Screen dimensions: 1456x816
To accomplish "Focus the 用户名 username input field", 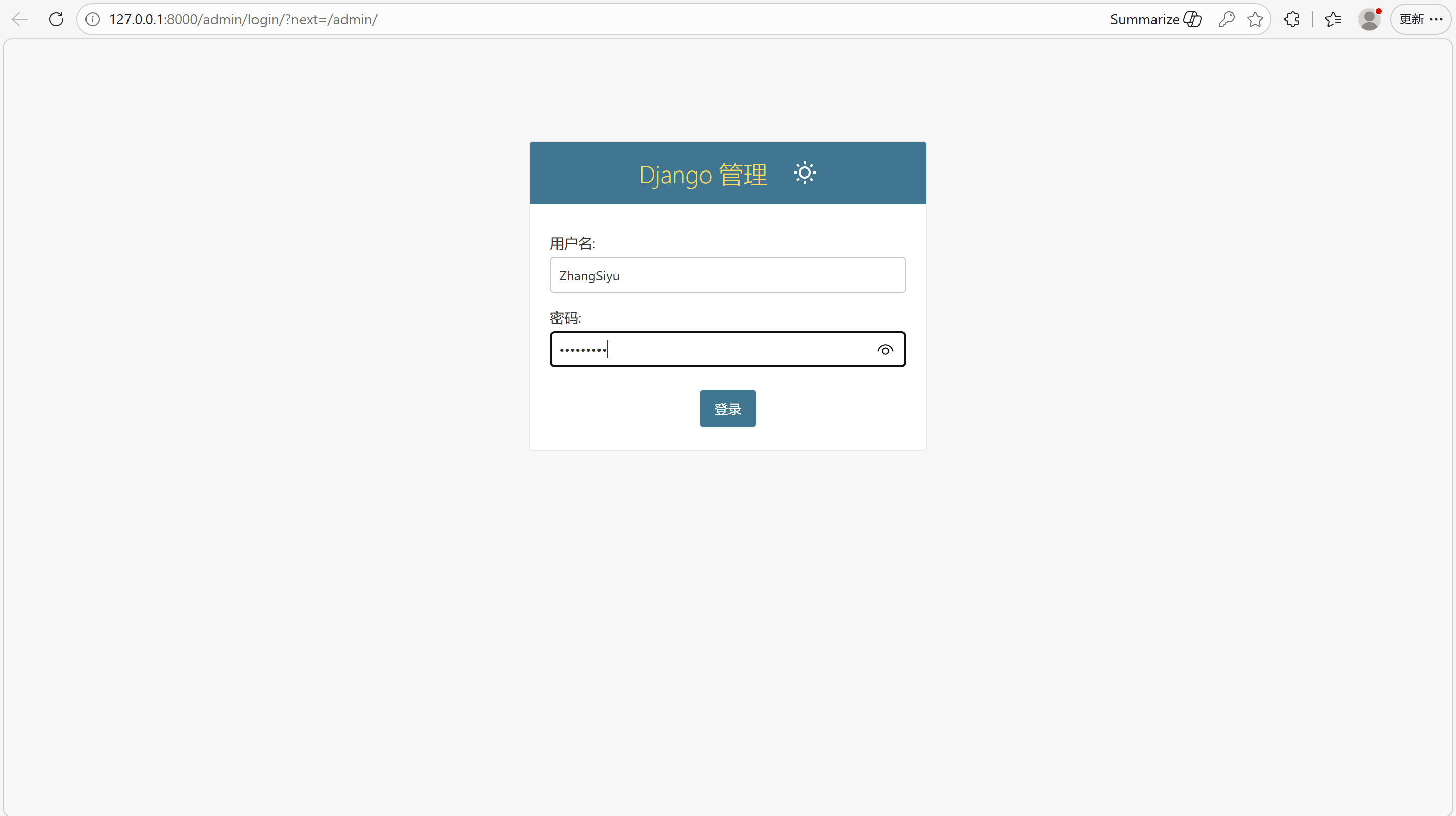I will click(x=727, y=275).
